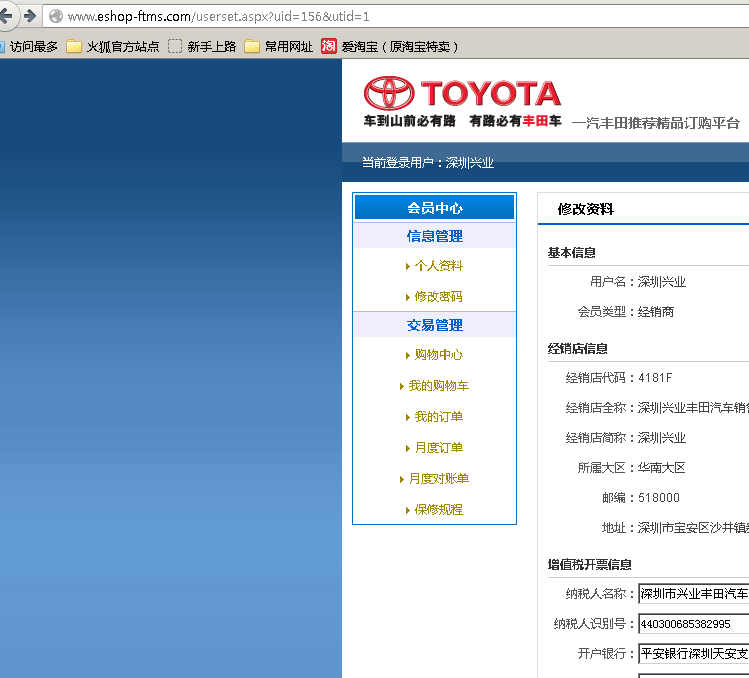This screenshot has width=749, height=678.
Task: Click the 纳税人名称 input field
Action: [694, 594]
